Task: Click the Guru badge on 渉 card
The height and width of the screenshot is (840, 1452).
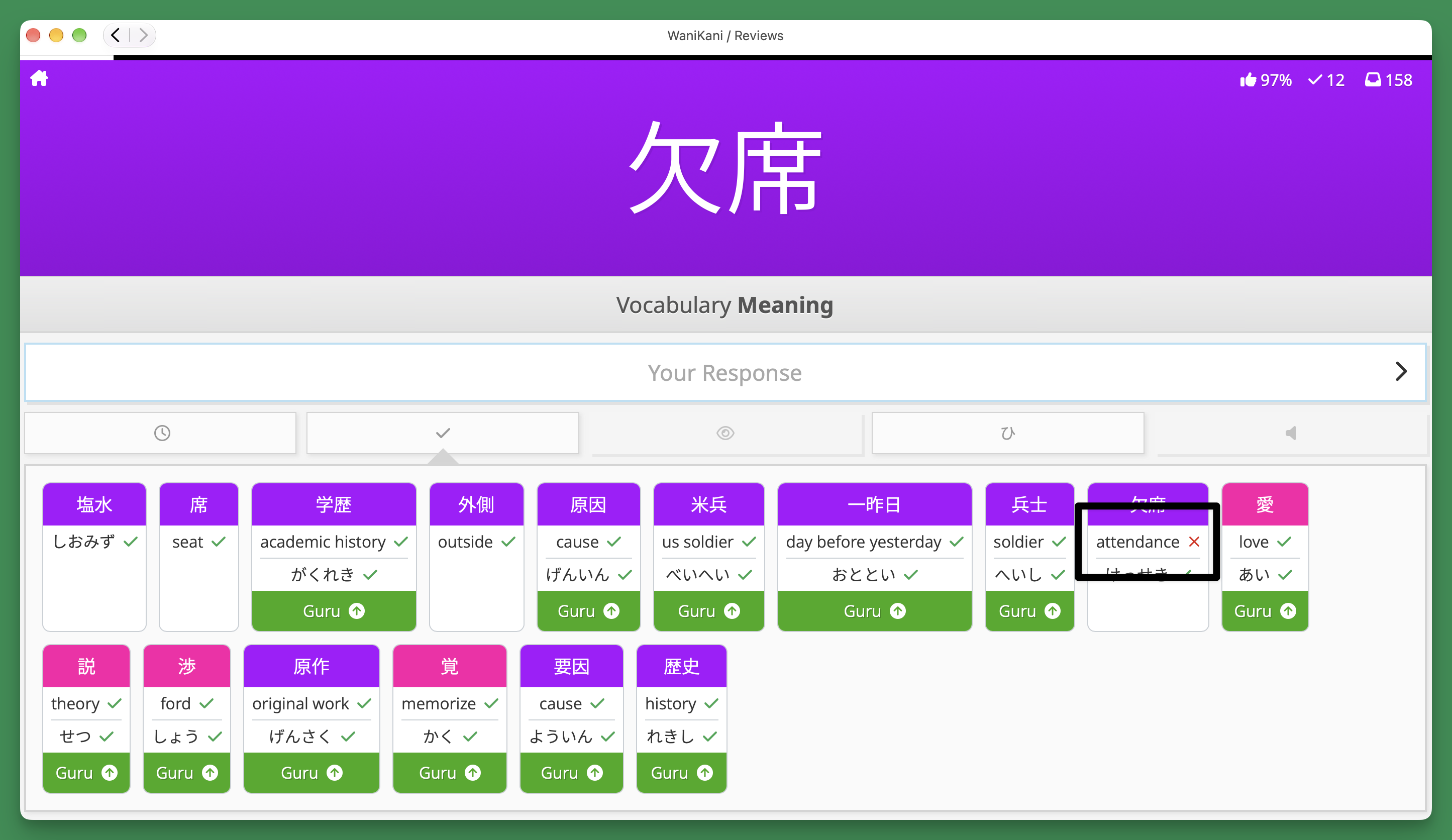Action: pos(187,773)
